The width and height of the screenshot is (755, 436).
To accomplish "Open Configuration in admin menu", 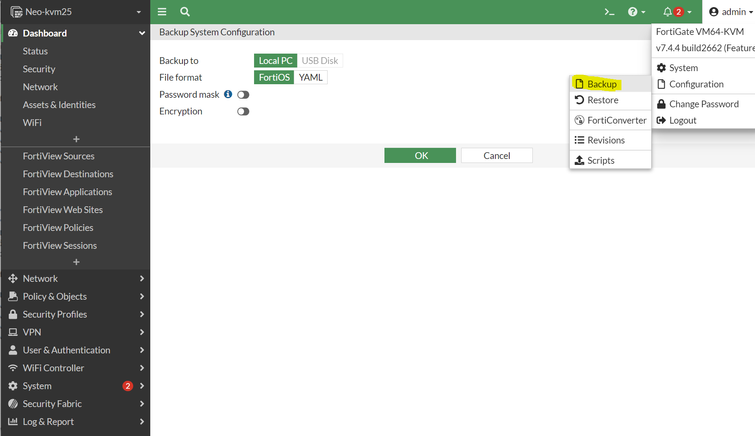I will pos(703,84).
